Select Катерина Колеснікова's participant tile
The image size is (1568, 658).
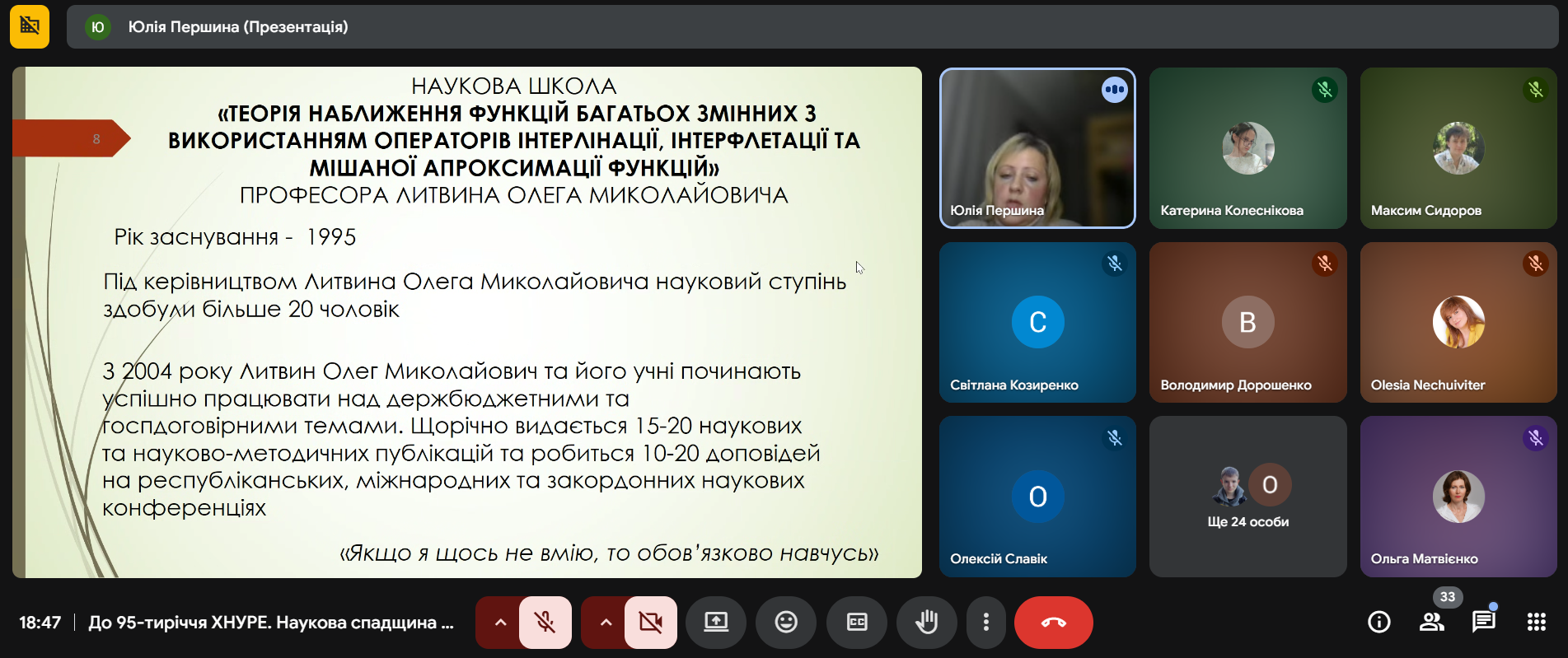[x=1247, y=148]
